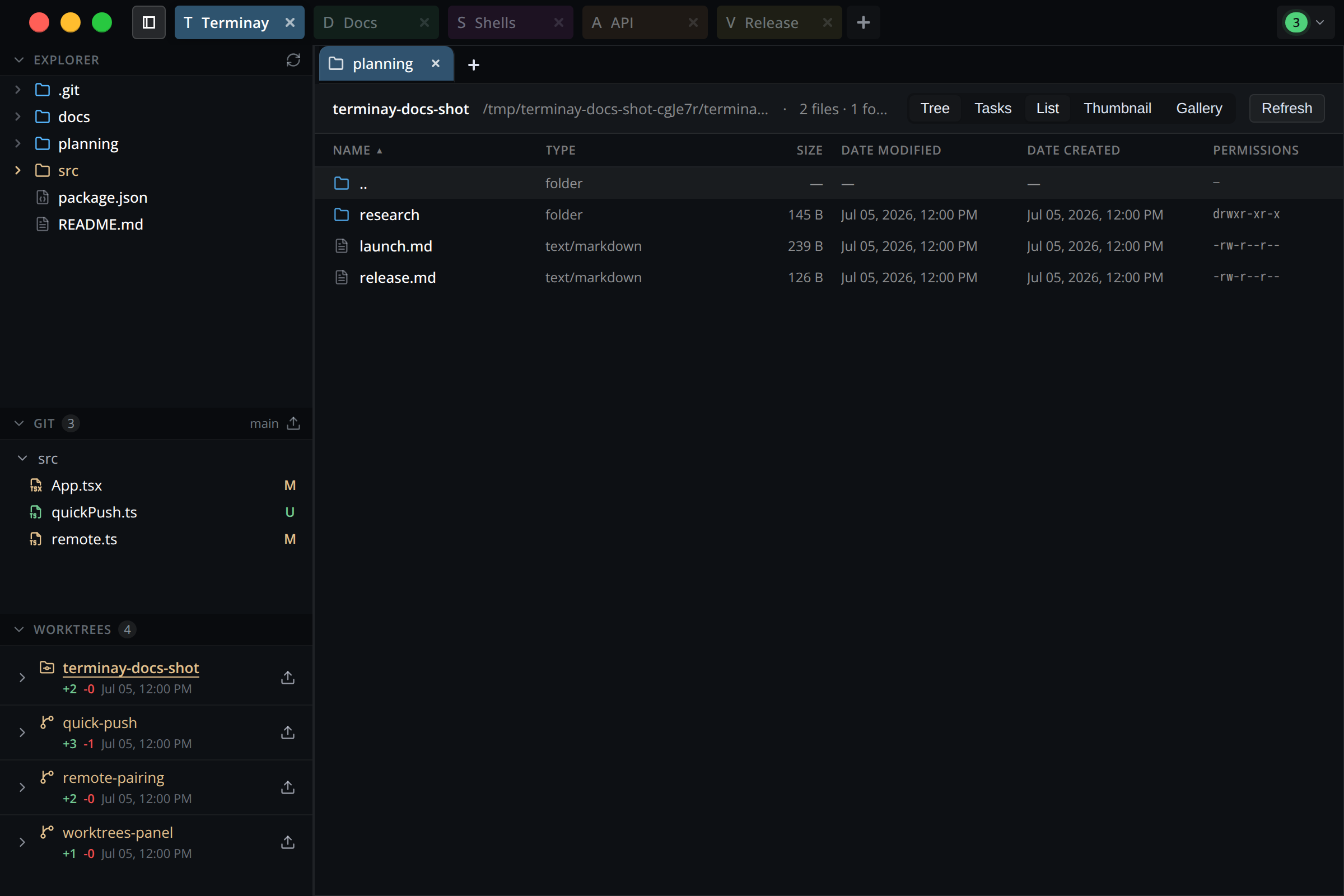Open the green 3 badge dropdown
1344x896 pixels.
pos(1305,22)
